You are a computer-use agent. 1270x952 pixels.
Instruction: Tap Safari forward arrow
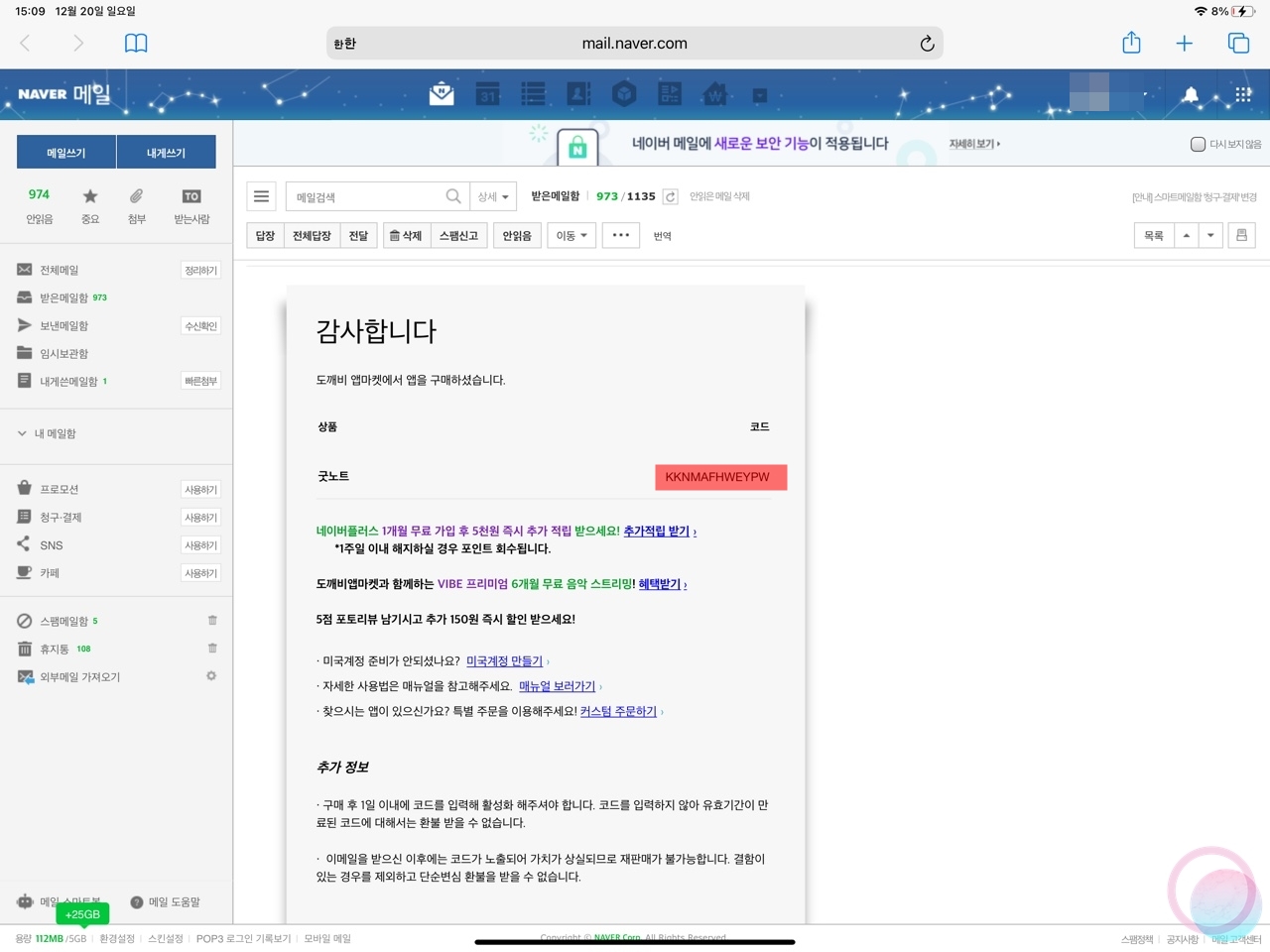pyautogui.click(x=78, y=43)
